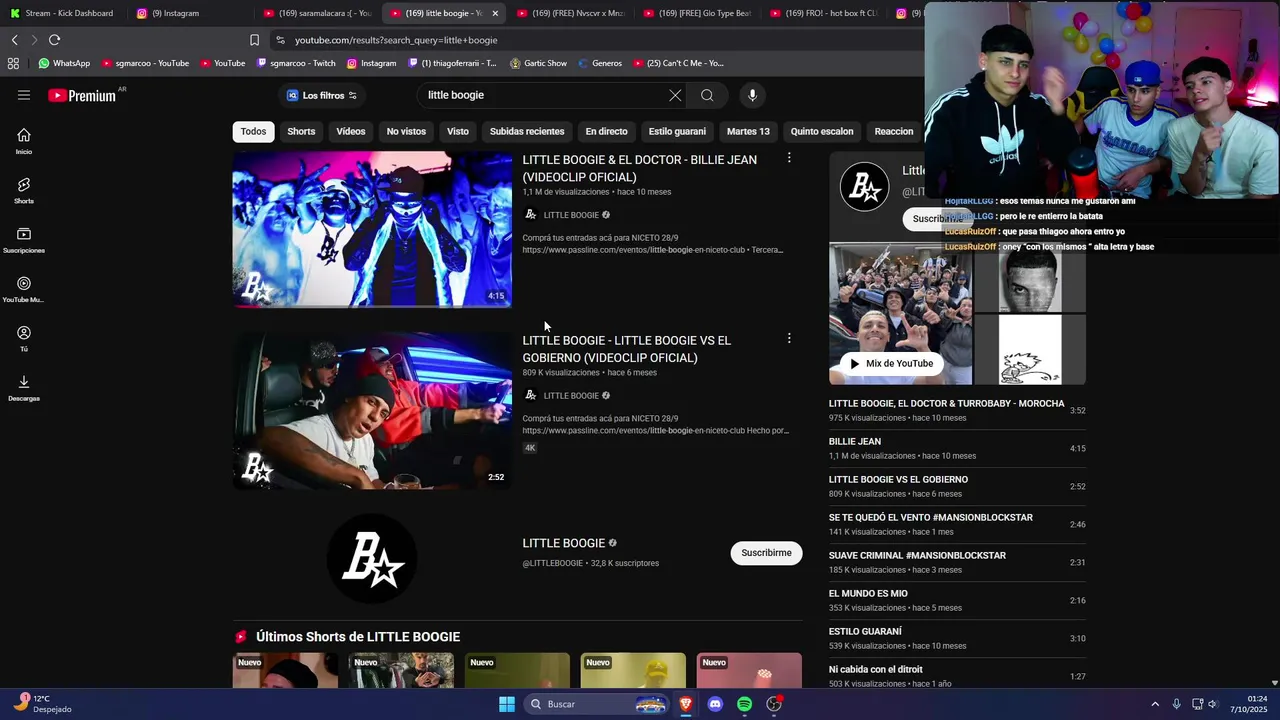Start voice search with the microphone
Image resolution: width=1280 pixels, height=720 pixels.
coord(753,95)
